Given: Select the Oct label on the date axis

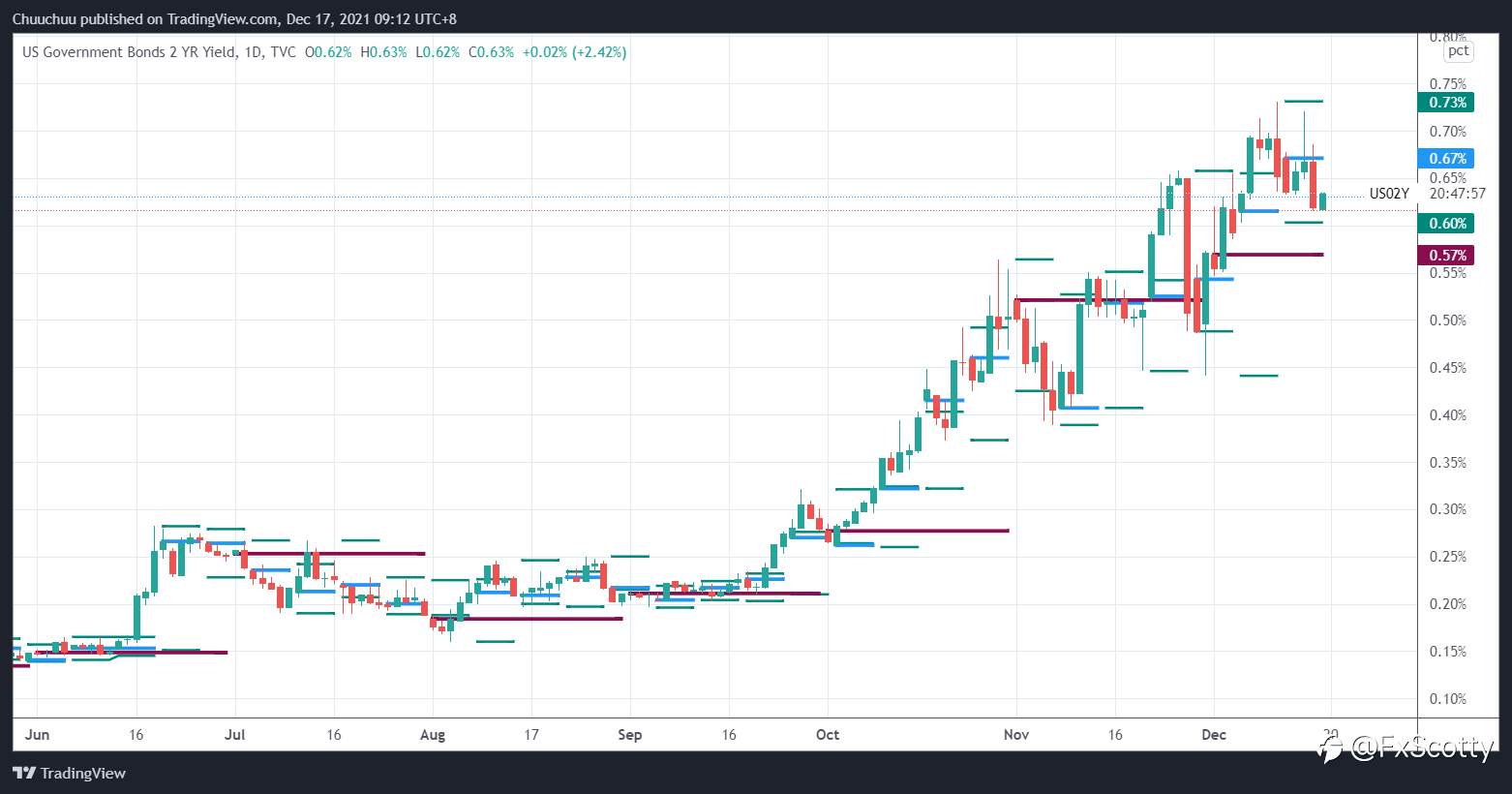Looking at the screenshot, I should tap(828, 735).
